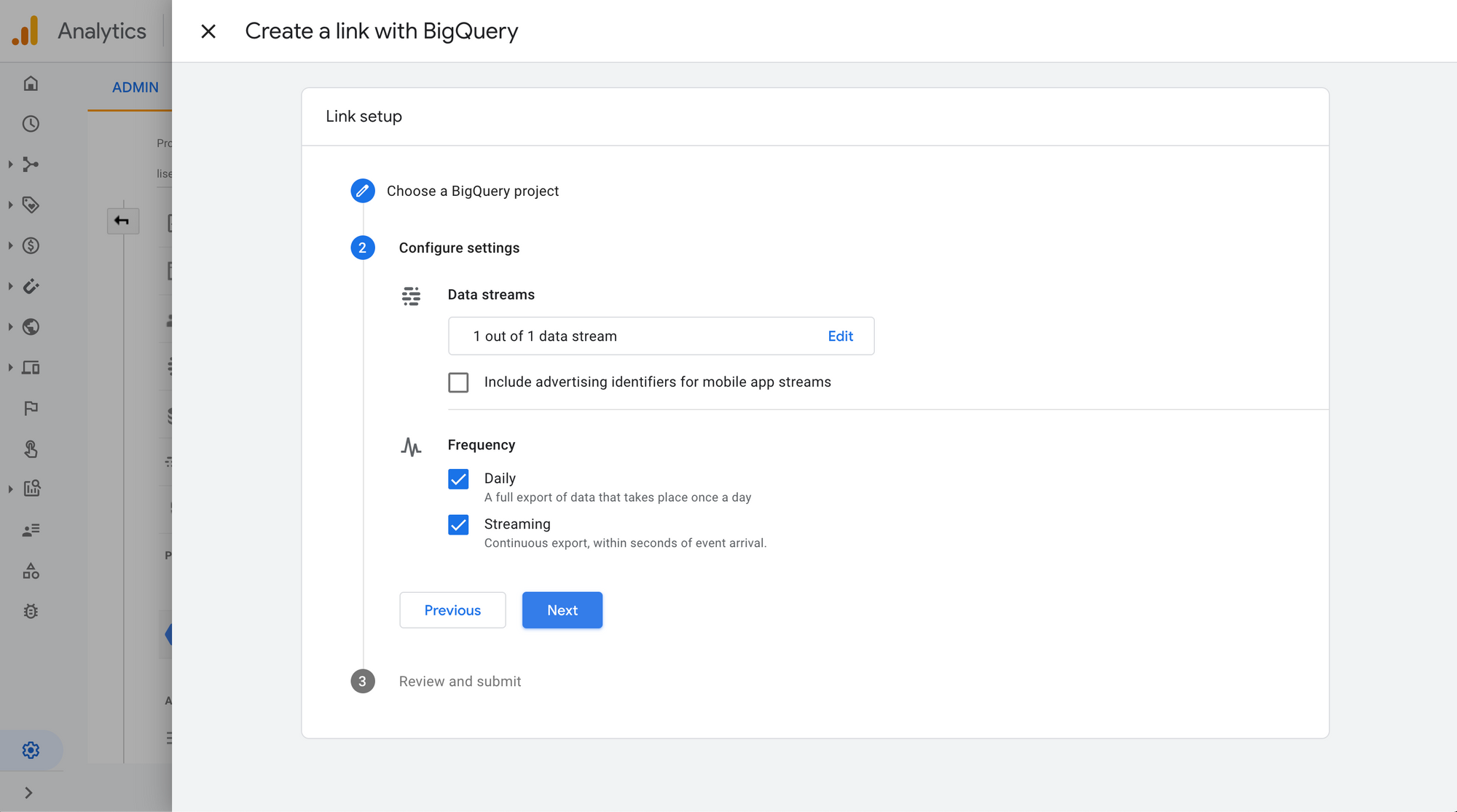Click the edit pencil for BigQuery project step
Viewport: 1457px width, 812px height.
tap(363, 191)
